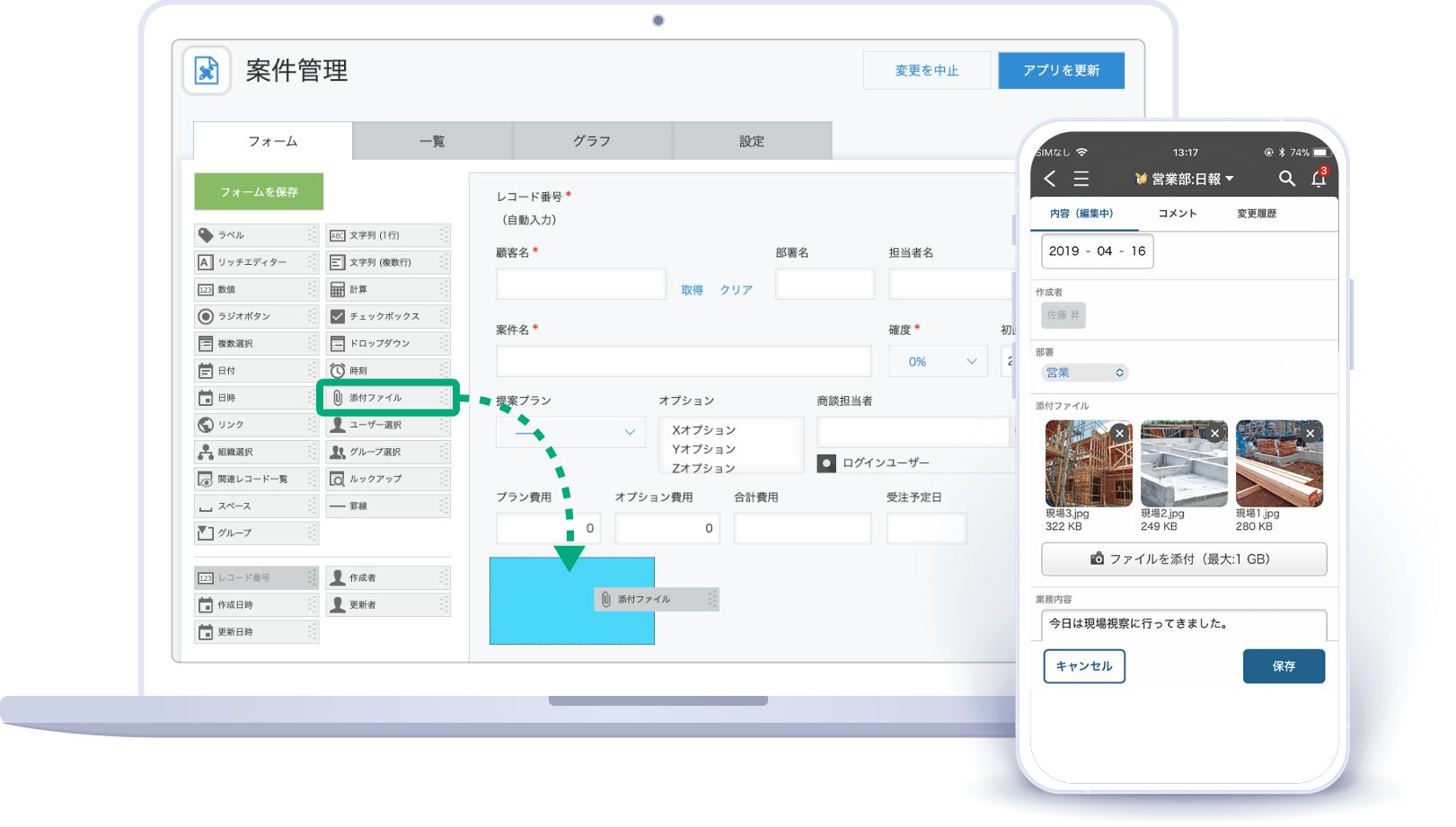Open the notification bell with badge
This screenshot has height=827, width=1456.
[x=1319, y=179]
